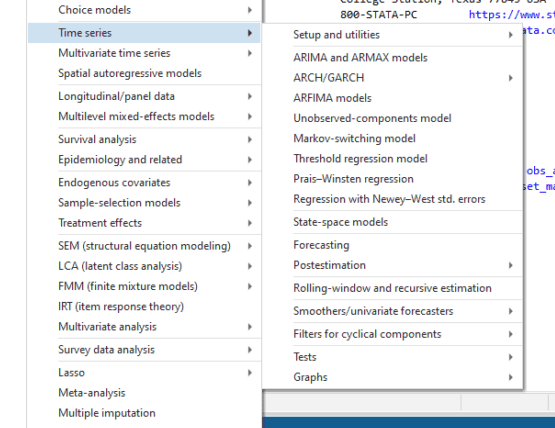Select the Time series menu entry

(144, 33)
